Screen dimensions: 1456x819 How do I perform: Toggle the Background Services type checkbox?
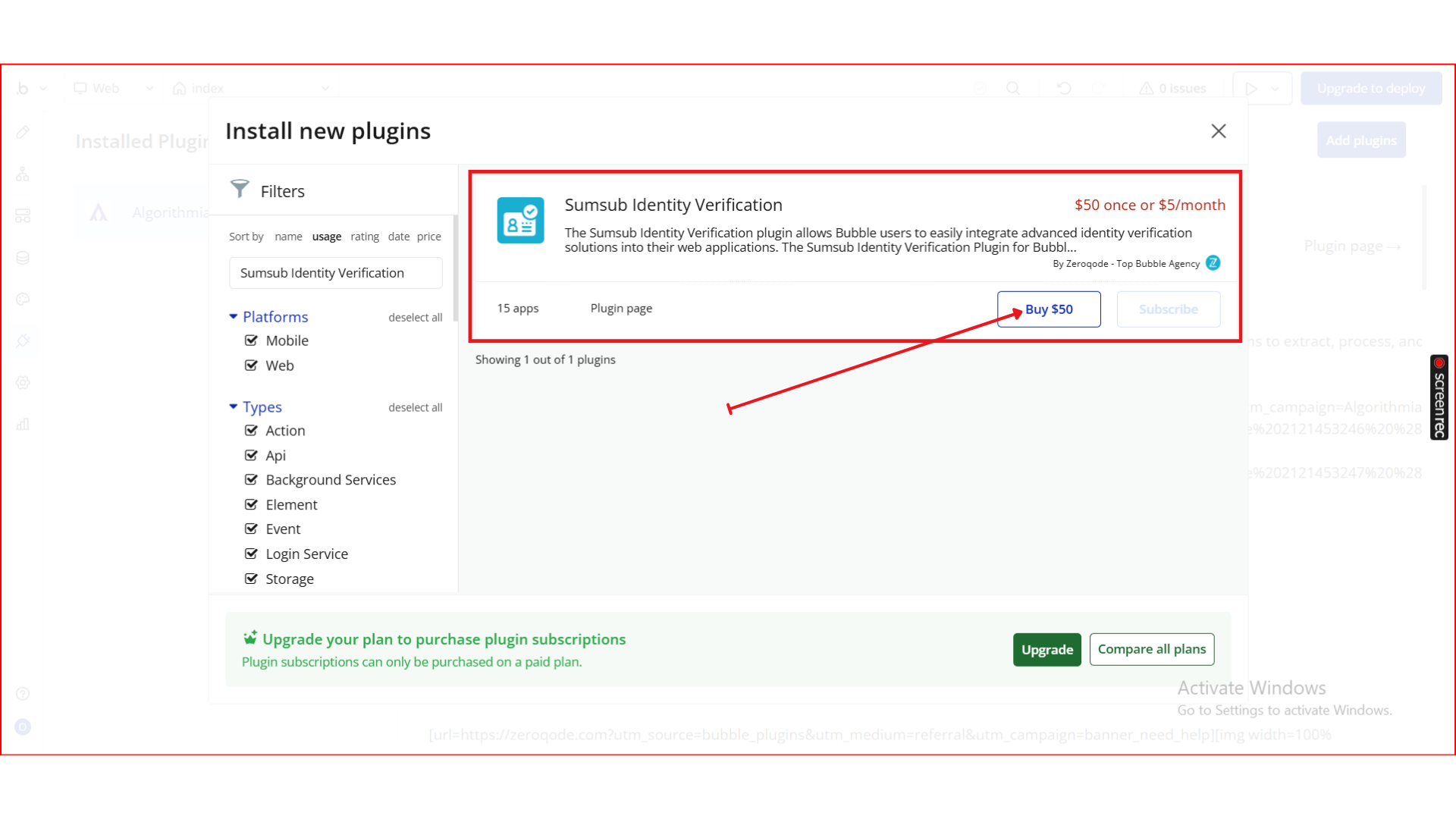click(x=251, y=480)
